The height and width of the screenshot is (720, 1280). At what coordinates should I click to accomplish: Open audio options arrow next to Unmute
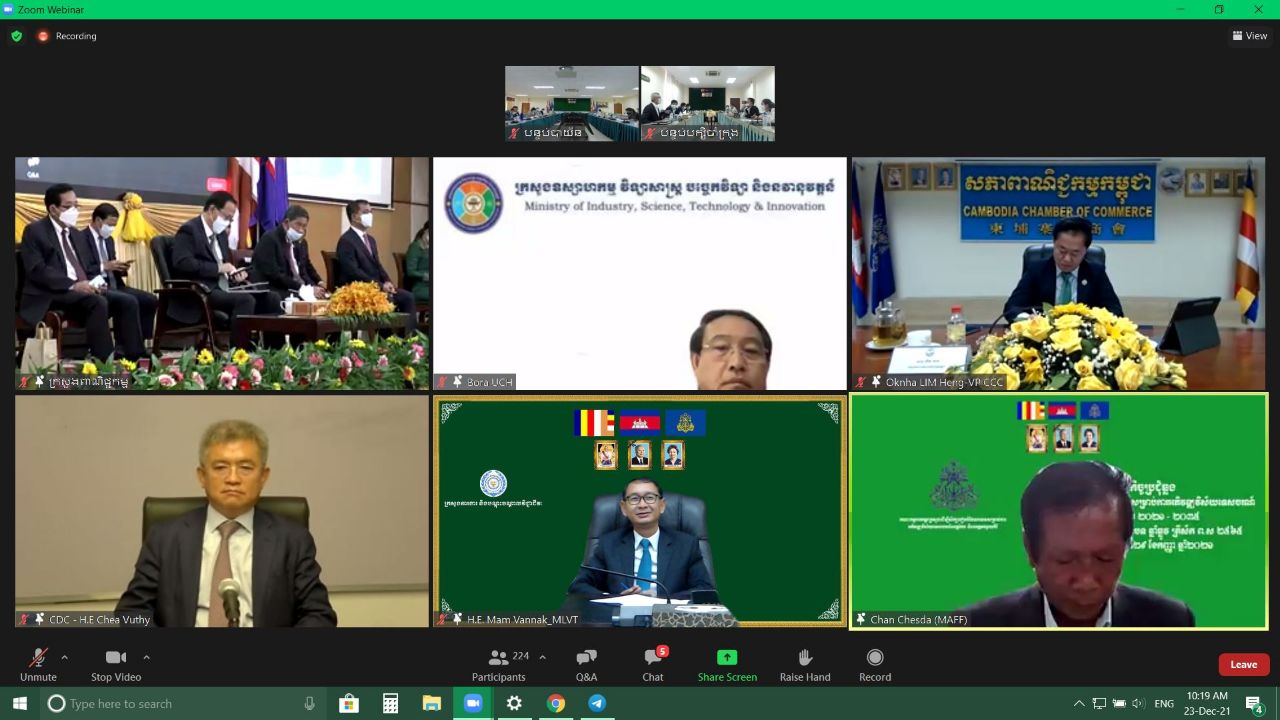point(64,657)
